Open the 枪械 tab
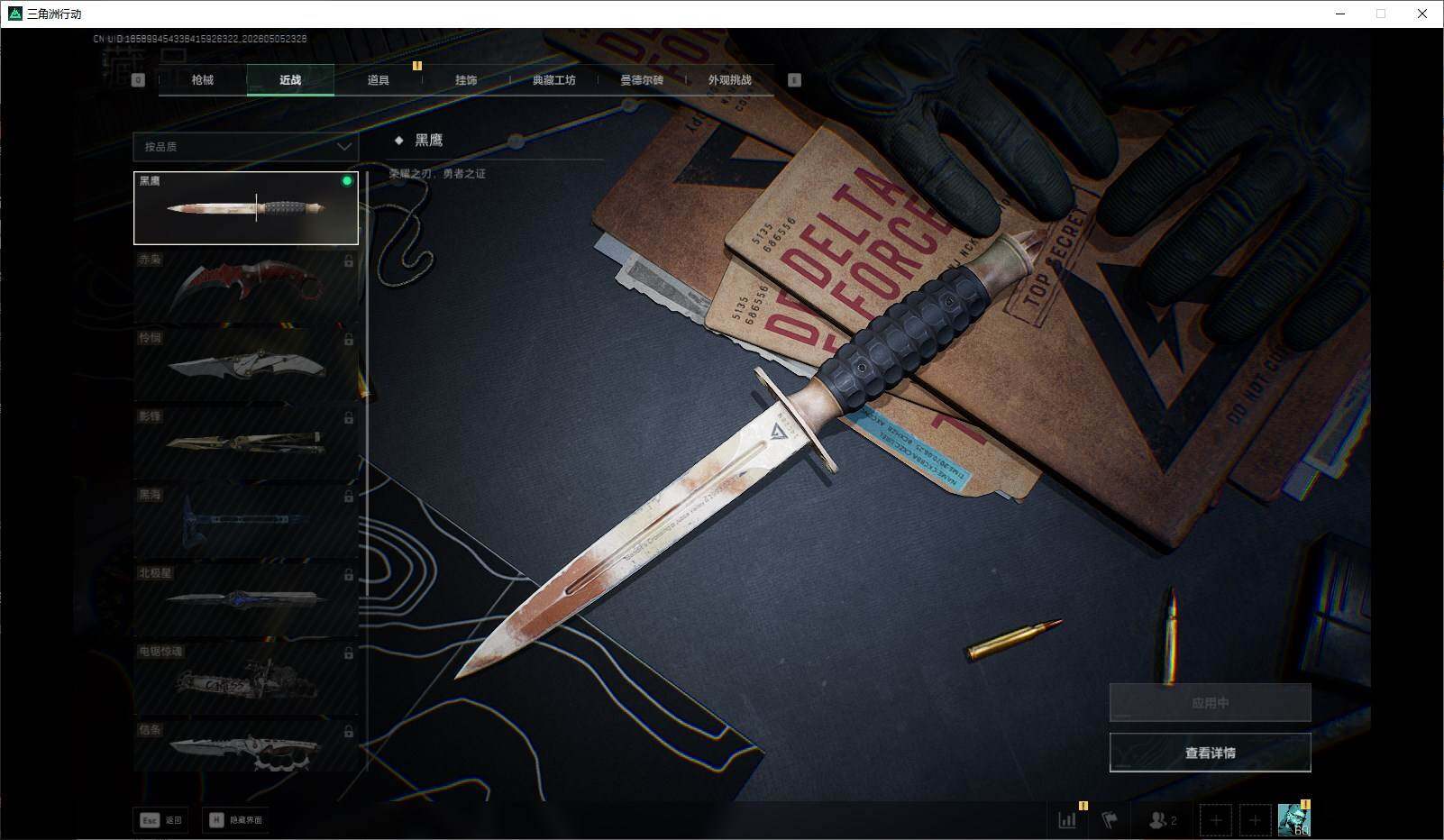Screen dimensions: 1444x840 pyautogui.click(x=203, y=80)
